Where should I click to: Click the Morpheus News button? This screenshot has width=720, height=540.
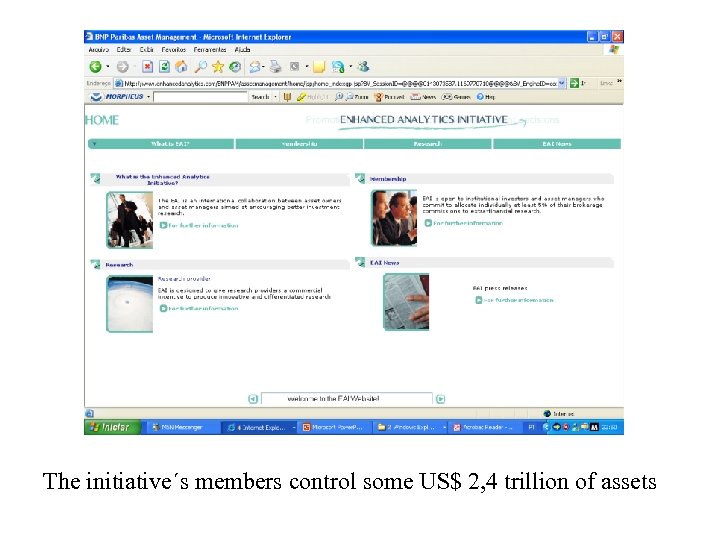(x=423, y=97)
